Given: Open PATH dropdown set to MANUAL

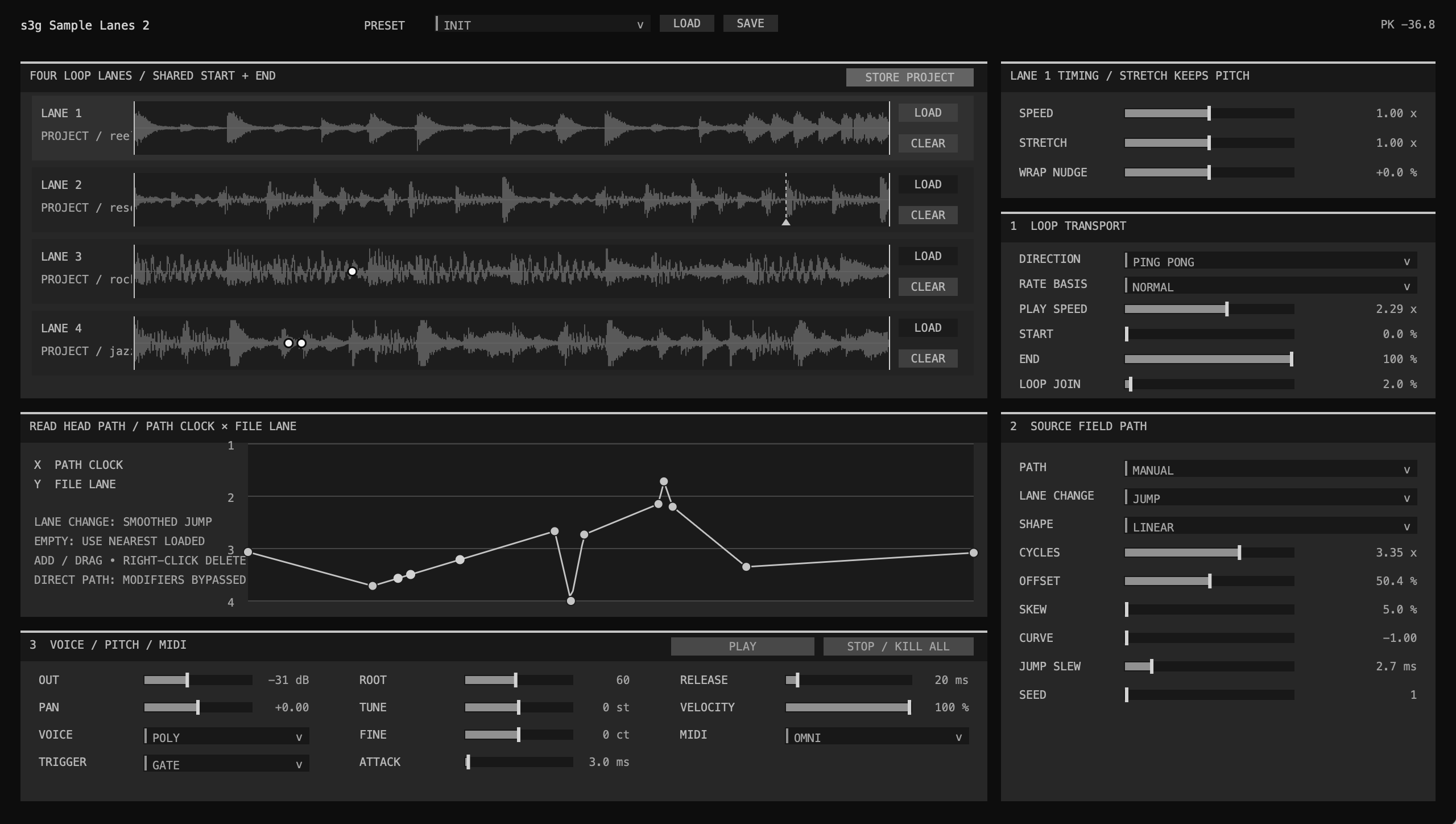Looking at the screenshot, I should point(1271,469).
